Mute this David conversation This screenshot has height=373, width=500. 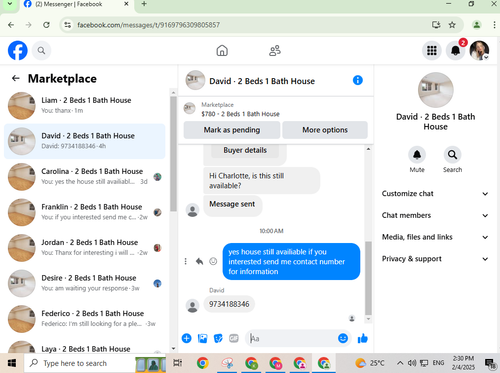coord(417,155)
